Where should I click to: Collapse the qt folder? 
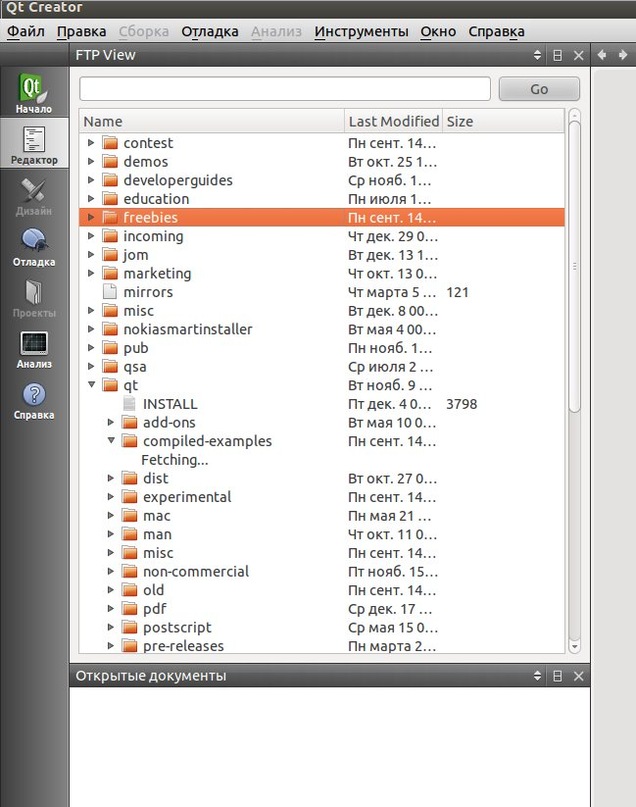tap(92, 384)
